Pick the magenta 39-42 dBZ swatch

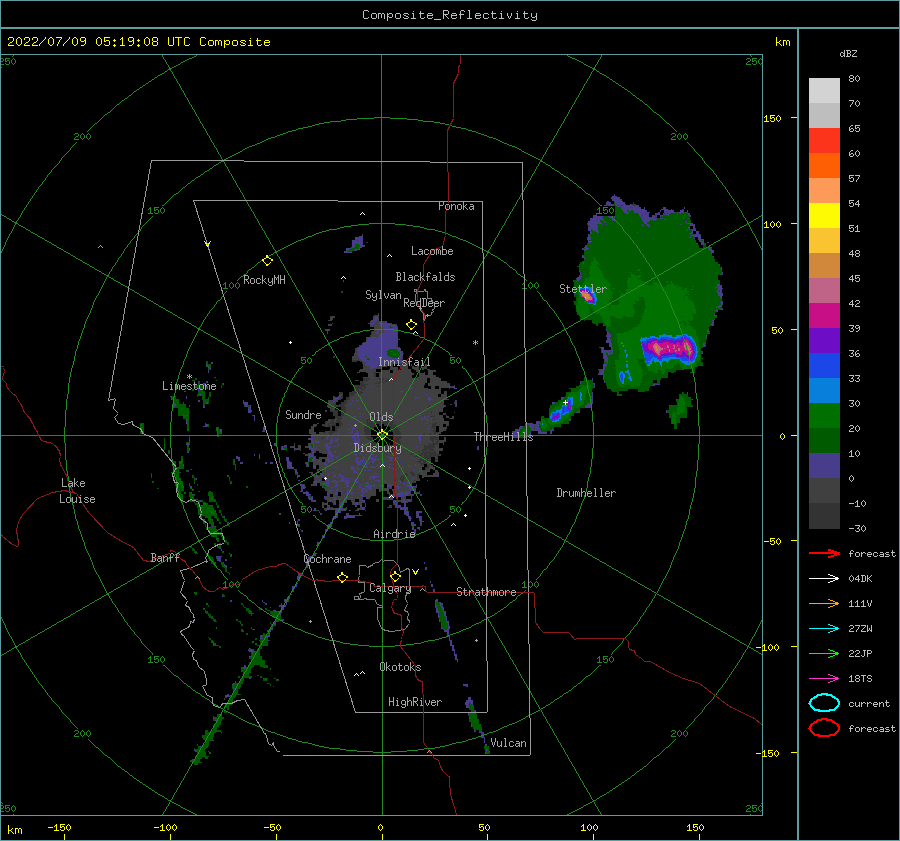point(824,316)
